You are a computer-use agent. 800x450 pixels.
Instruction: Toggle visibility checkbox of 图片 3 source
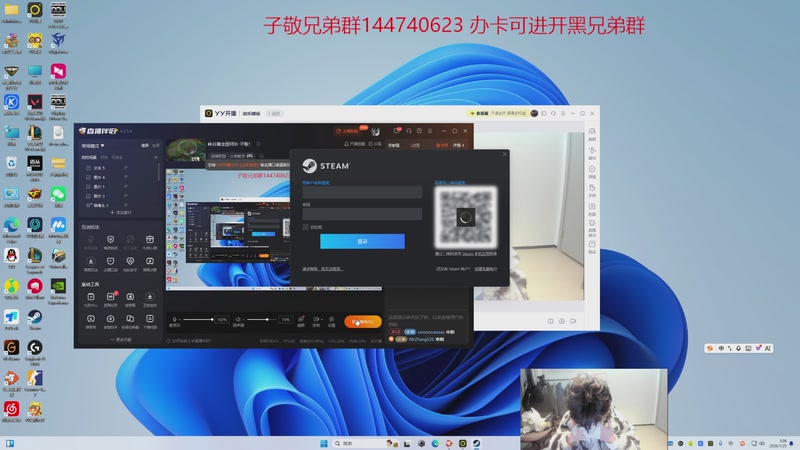point(88,196)
